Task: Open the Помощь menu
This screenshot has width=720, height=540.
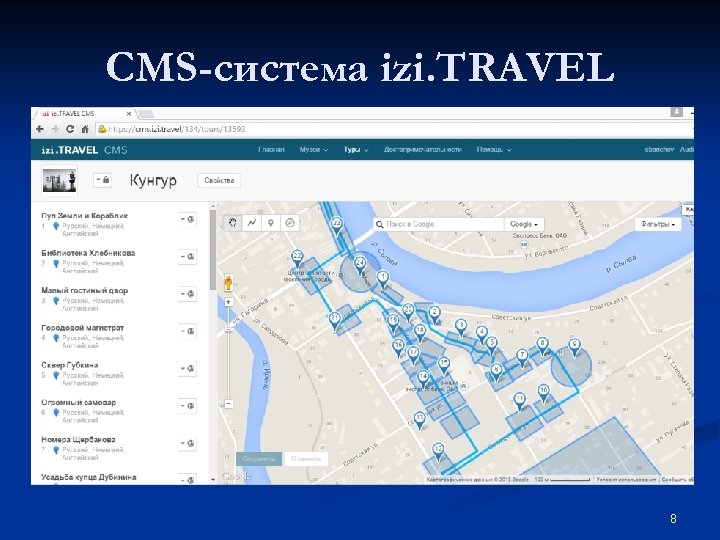Action: click(494, 150)
